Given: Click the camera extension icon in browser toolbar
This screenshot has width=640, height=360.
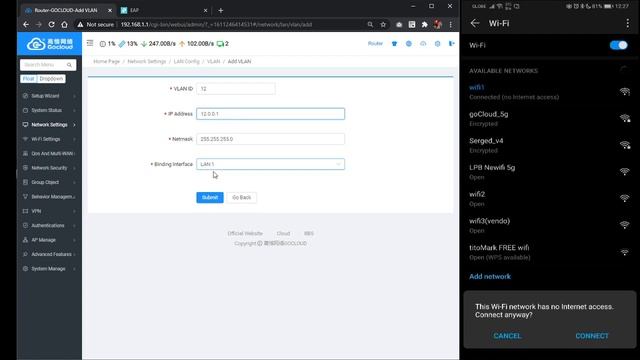Looking at the screenshot, I should click(399, 24).
